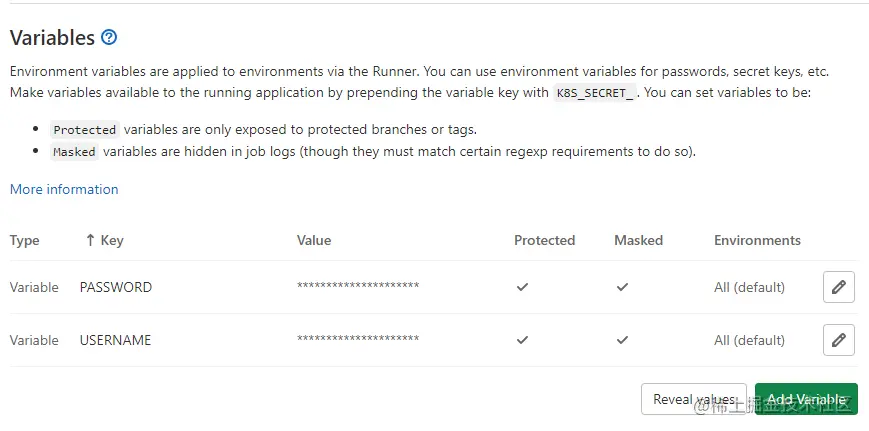This screenshot has height=431, width=869.
Task: Click the USERNAME row Protected checkmark
Action: (x=522, y=340)
